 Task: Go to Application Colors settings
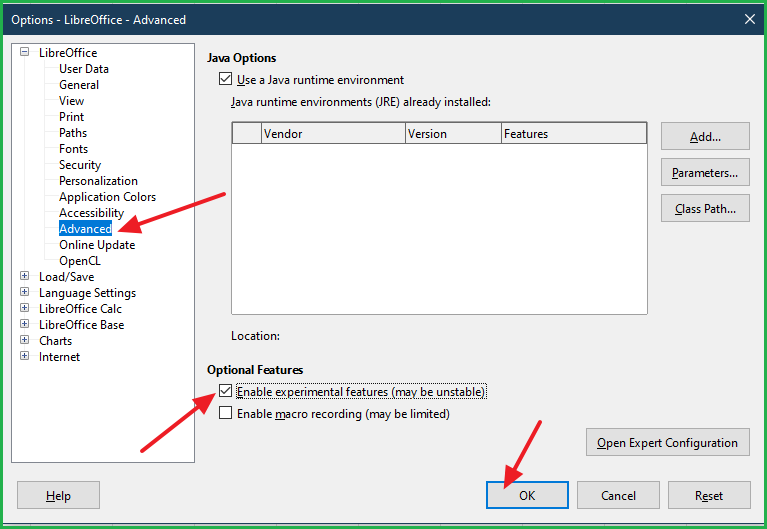click(107, 197)
